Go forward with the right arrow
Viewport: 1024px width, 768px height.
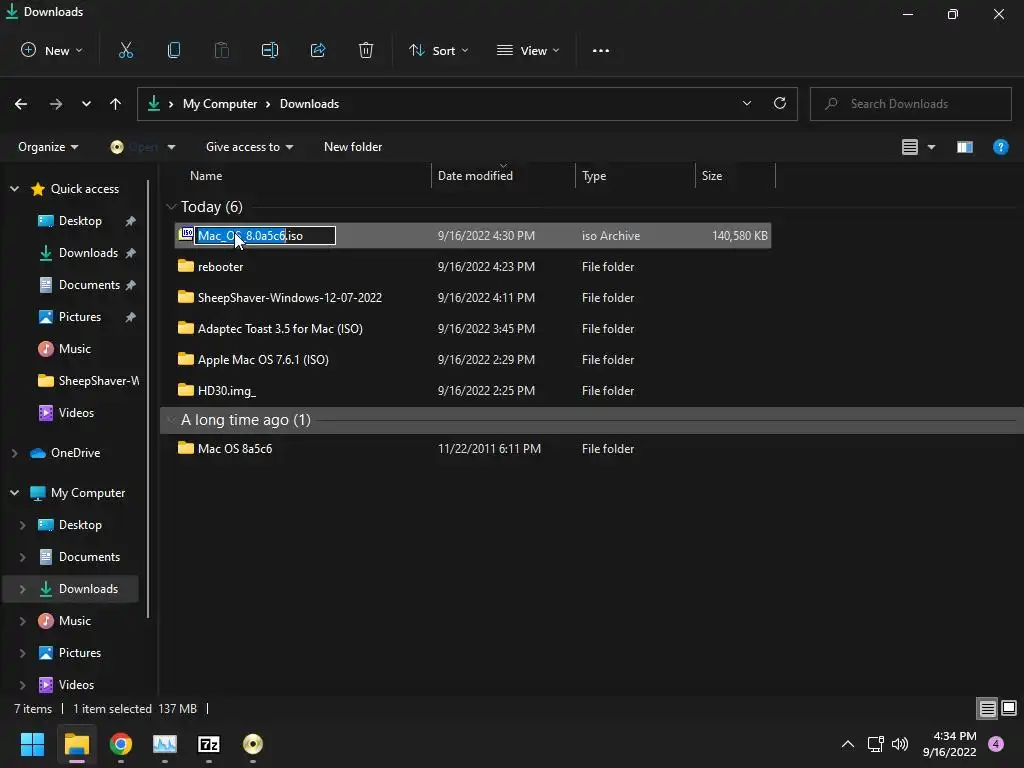[56, 104]
